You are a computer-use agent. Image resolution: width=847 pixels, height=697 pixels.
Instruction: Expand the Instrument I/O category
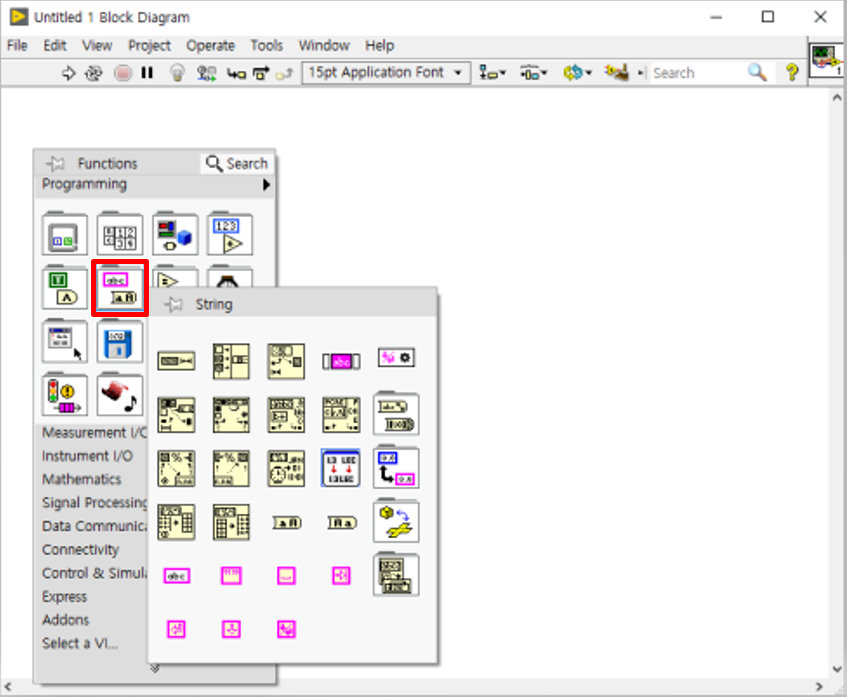click(x=87, y=456)
